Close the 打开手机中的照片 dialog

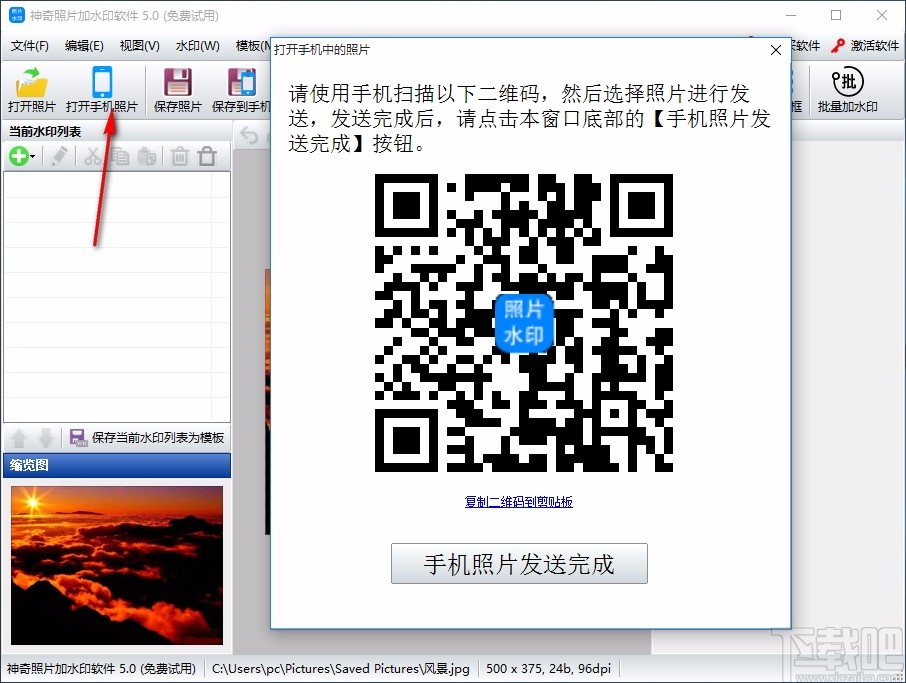[776, 50]
